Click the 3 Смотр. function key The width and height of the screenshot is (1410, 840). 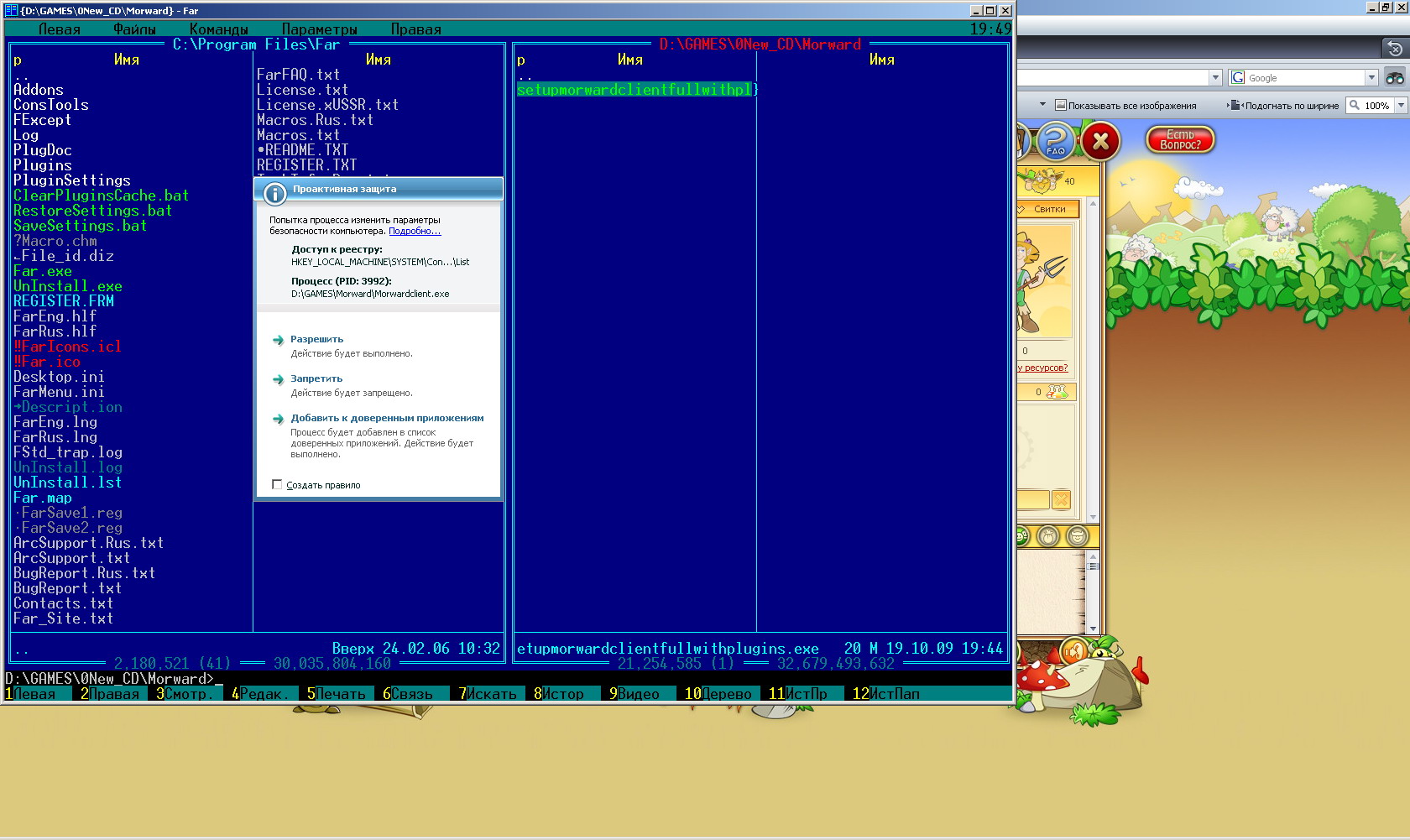[185, 694]
